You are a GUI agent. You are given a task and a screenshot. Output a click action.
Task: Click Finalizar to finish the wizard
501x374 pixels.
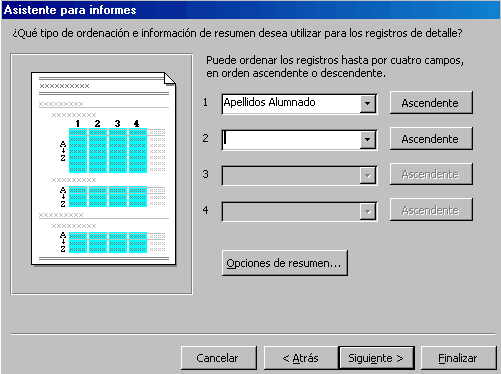[x=458, y=358]
